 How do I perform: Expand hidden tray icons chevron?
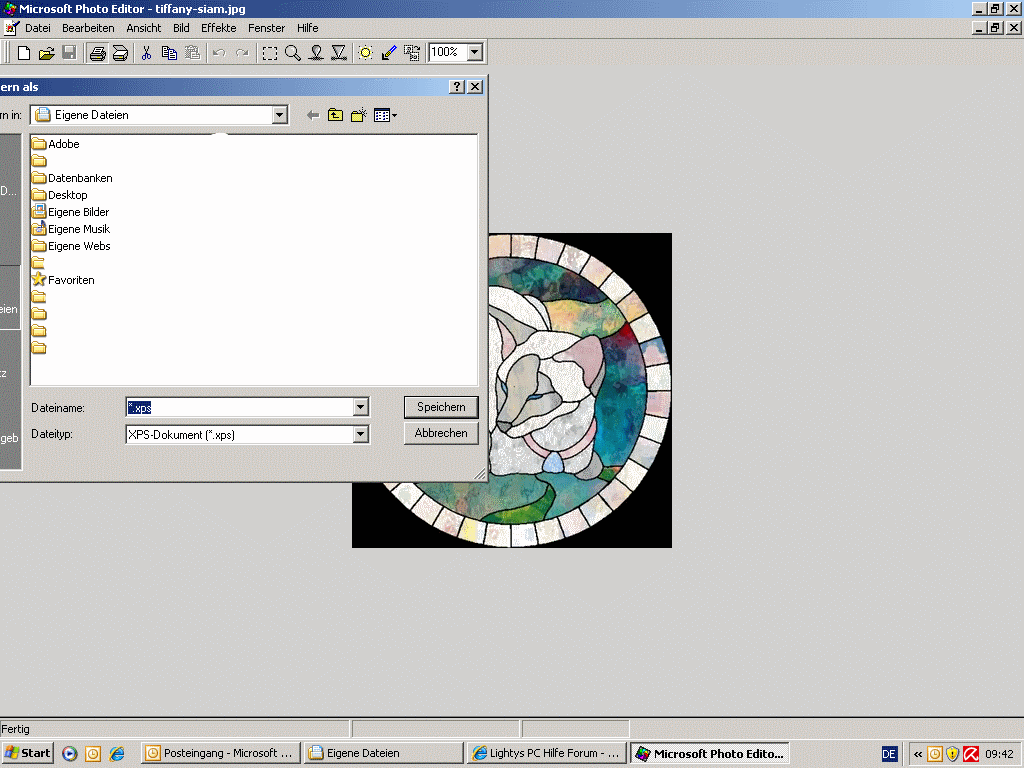point(918,754)
